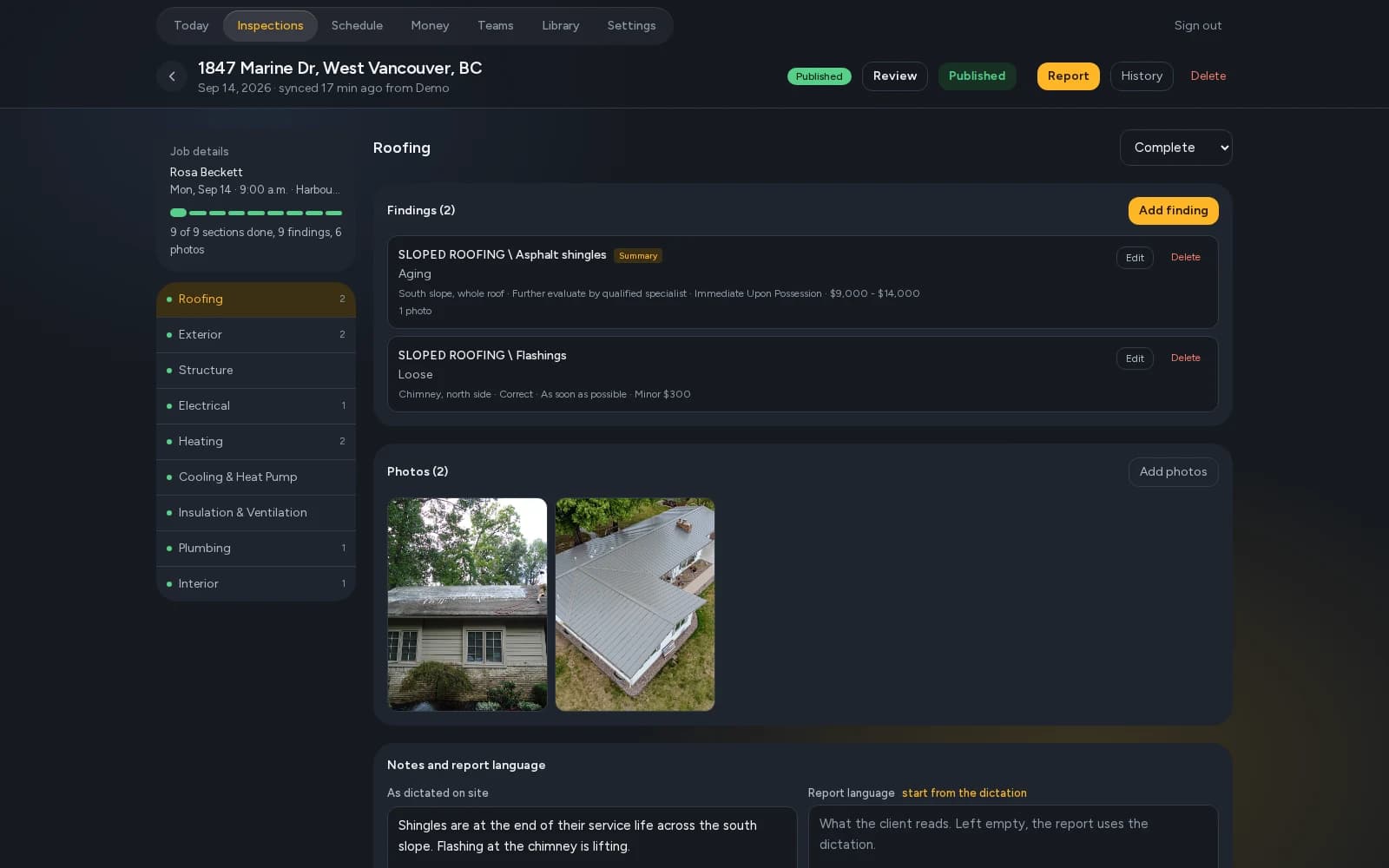
Task: Click the small green Published badge
Action: coord(819,76)
